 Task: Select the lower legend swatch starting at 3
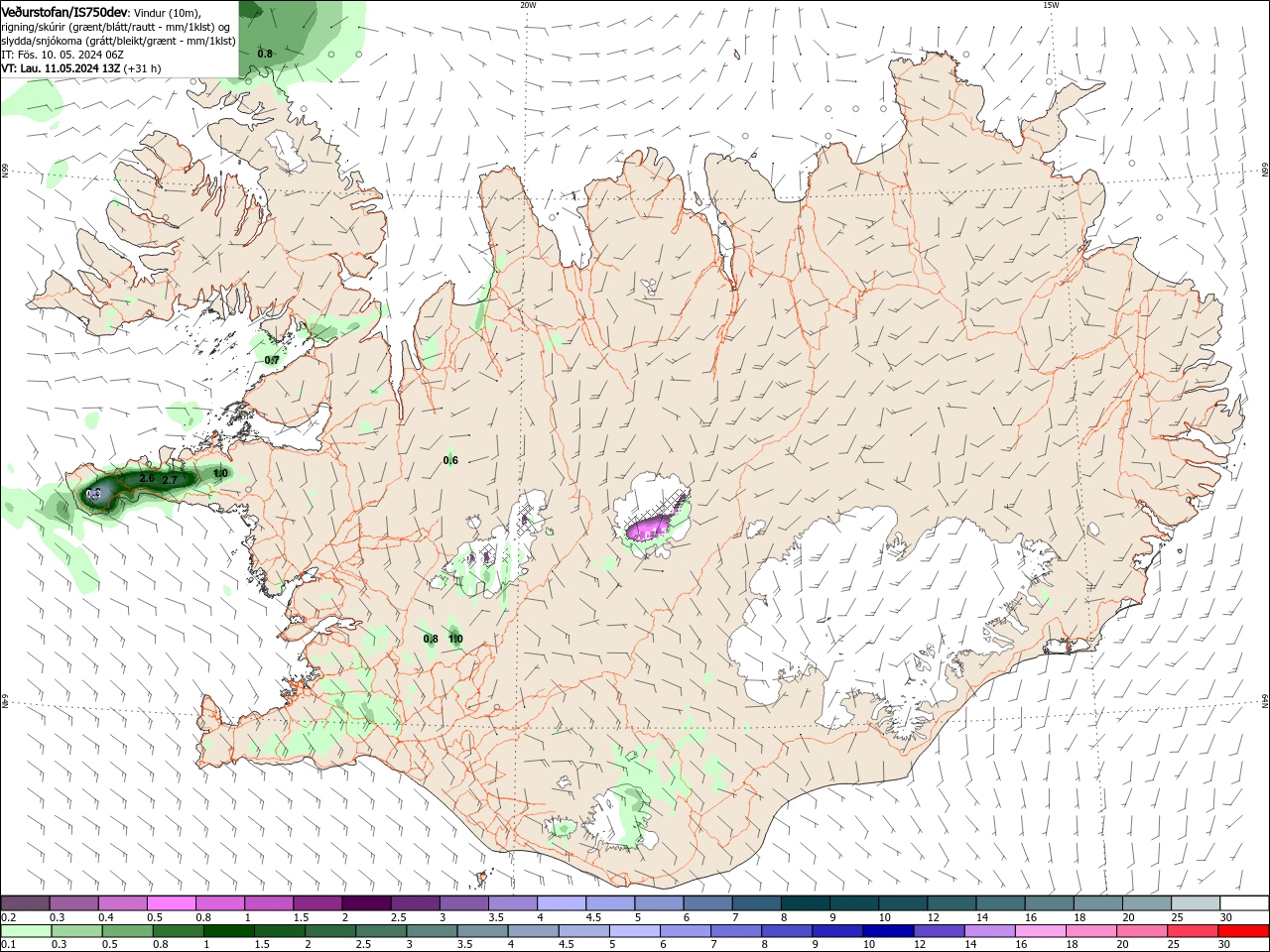pos(432,930)
